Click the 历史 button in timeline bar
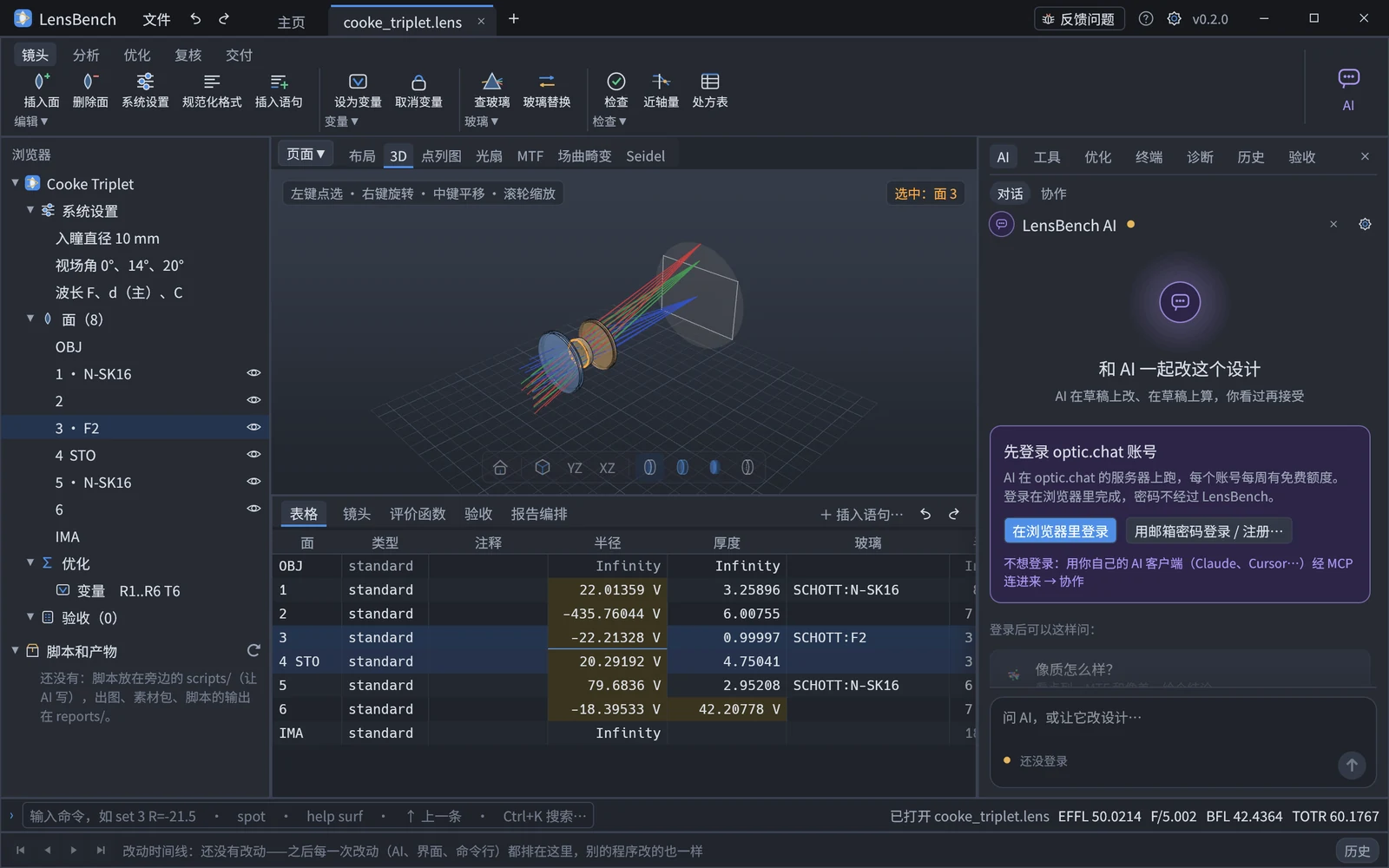The height and width of the screenshot is (868, 1389). coord(1357,851)
